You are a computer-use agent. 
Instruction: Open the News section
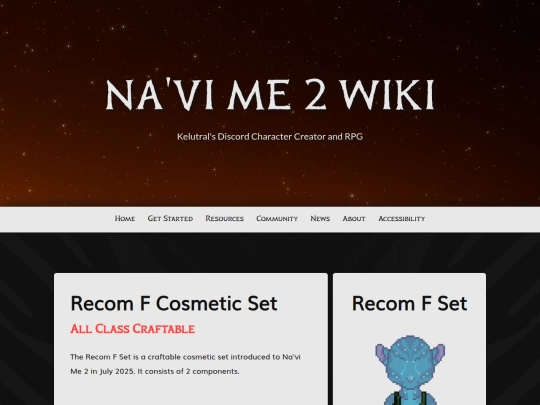[320, 218]
